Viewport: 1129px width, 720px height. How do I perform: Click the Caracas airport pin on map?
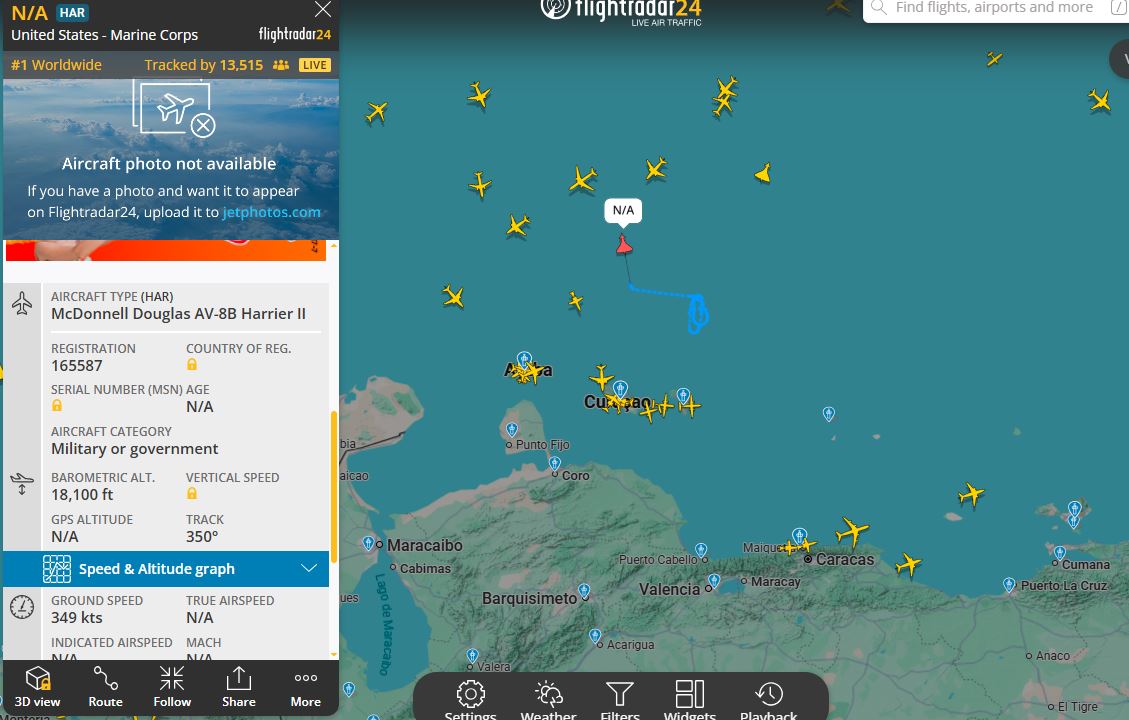click(x=799, y=535)
